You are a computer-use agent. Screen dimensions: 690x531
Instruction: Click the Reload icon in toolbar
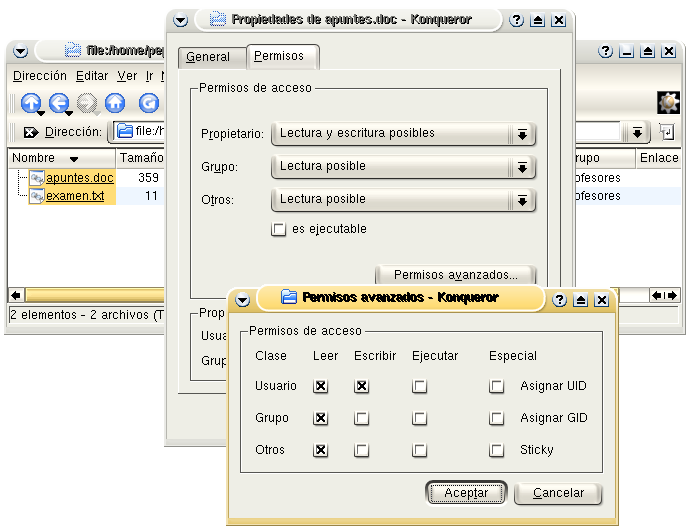click(x=148, y=102)
